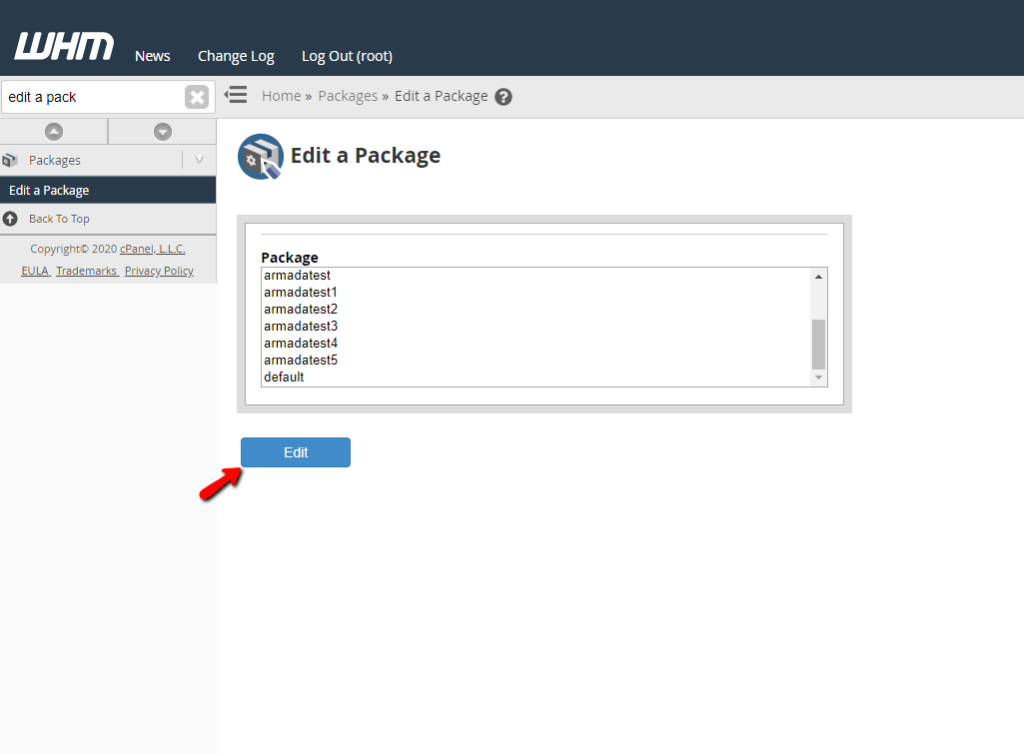Click the Edit a Package header icon
Screen dimensions: 1024x755
click(261, 157)
